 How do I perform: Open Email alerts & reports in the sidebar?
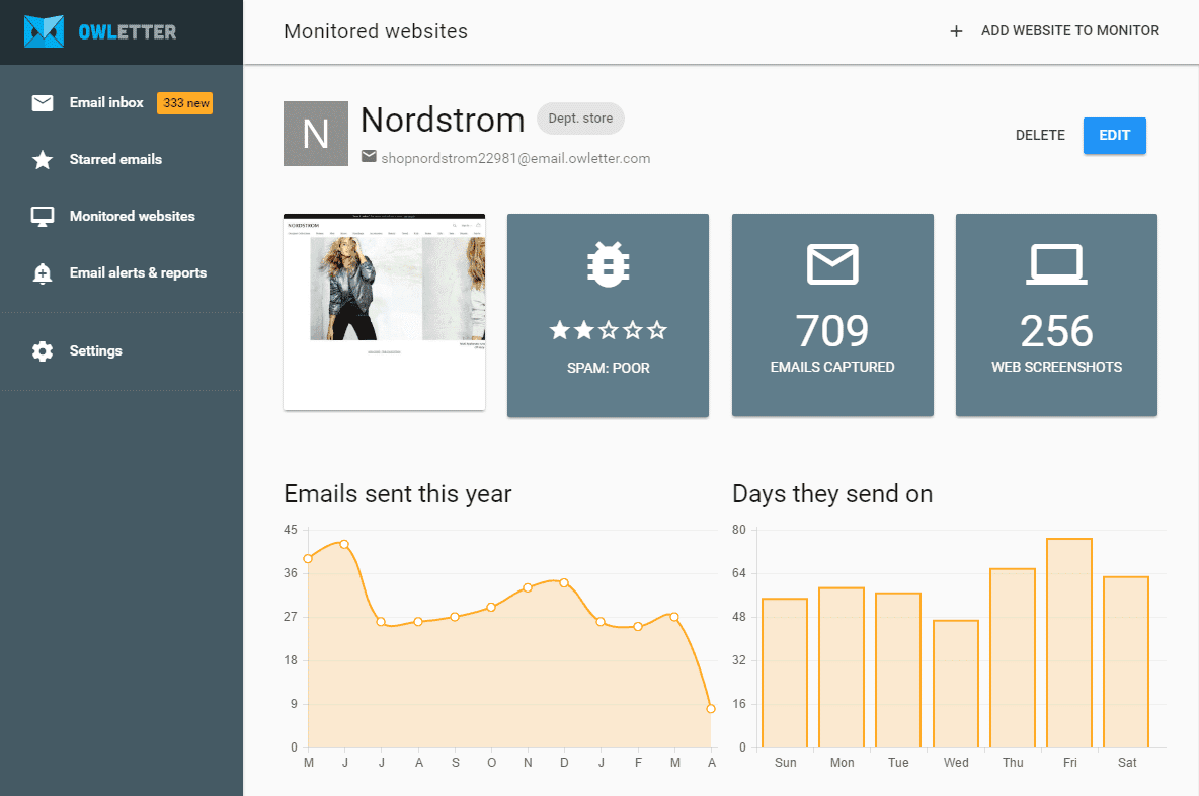pyautogui.click(x=136, y=272)
